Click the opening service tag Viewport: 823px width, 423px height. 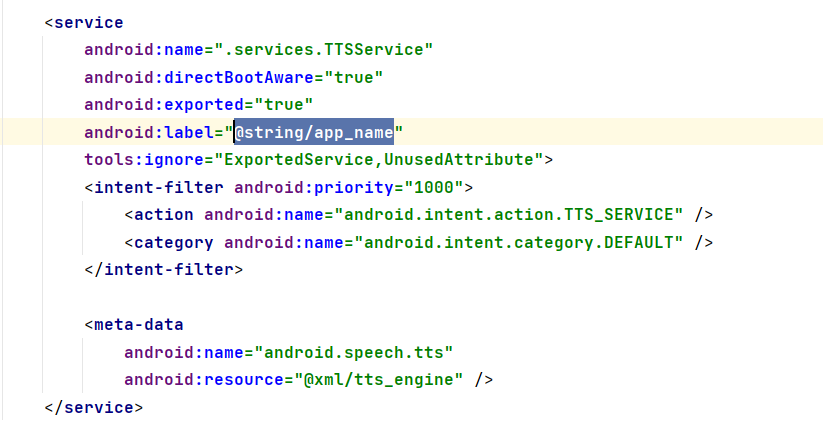(84, 23)
